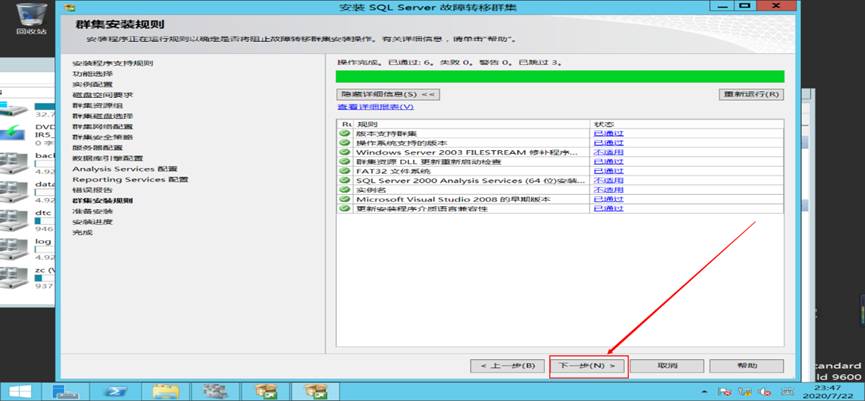865x401 pixels.
Task: Open Server Manager from the taskbar
Action: point(66,392)
